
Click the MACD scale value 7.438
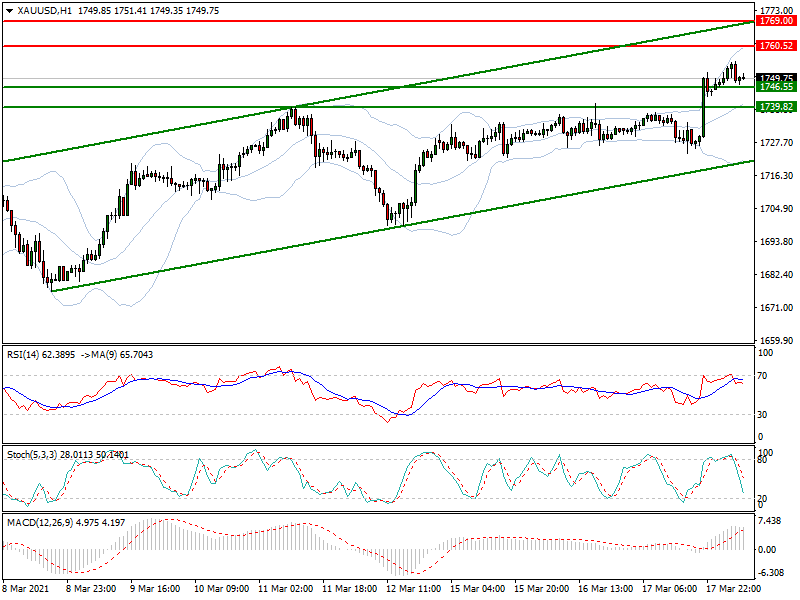click(x=770, y=521)
